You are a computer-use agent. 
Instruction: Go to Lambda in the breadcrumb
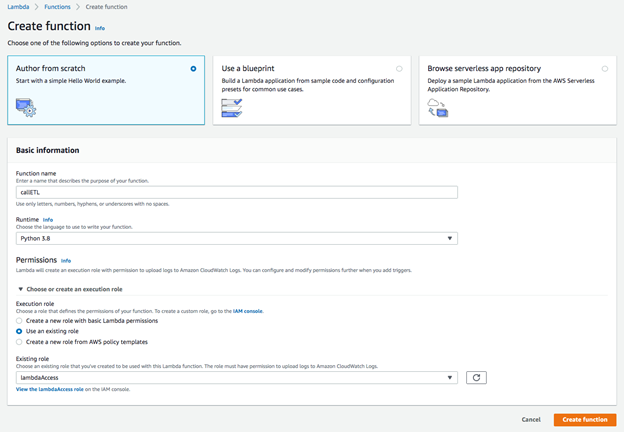tap(17, 7)
